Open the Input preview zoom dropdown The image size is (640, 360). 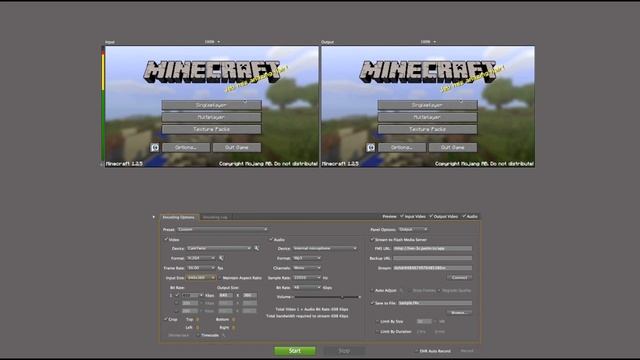point(212,42)
